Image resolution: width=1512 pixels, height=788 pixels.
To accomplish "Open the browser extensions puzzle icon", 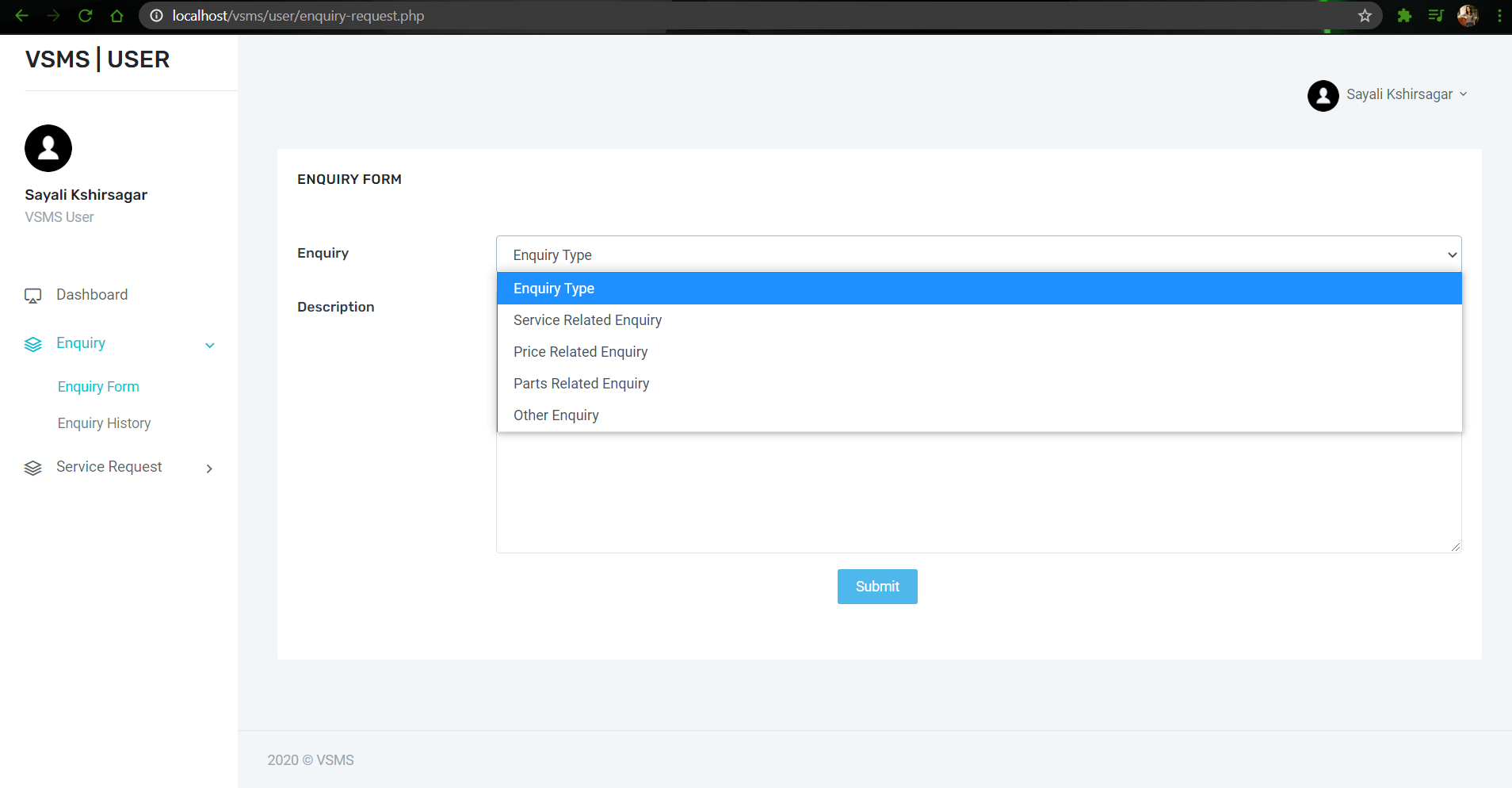I will tap(1404, 16).
